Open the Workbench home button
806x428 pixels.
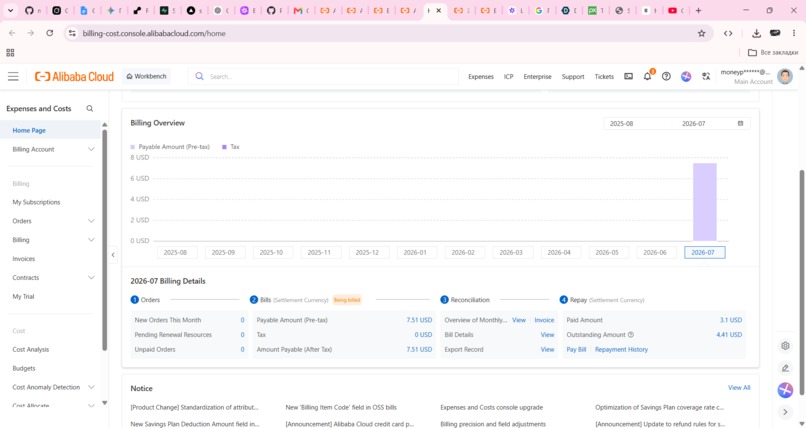tap(146, 77)
